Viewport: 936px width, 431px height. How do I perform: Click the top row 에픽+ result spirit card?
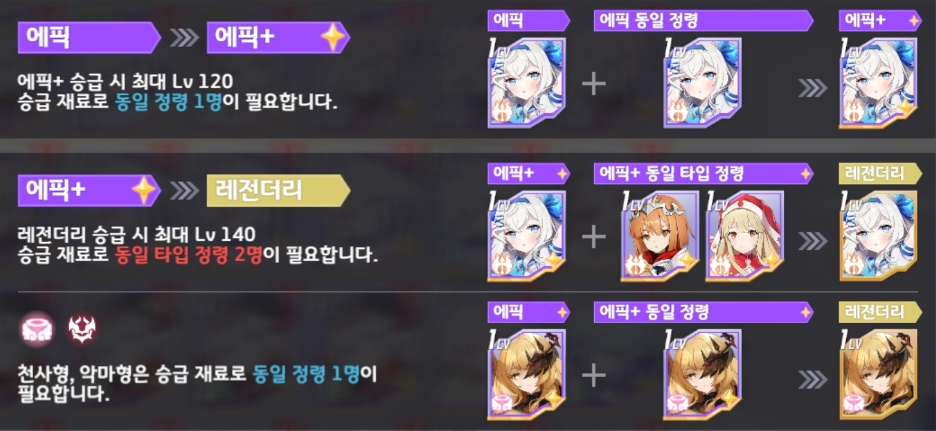point(878,82)
